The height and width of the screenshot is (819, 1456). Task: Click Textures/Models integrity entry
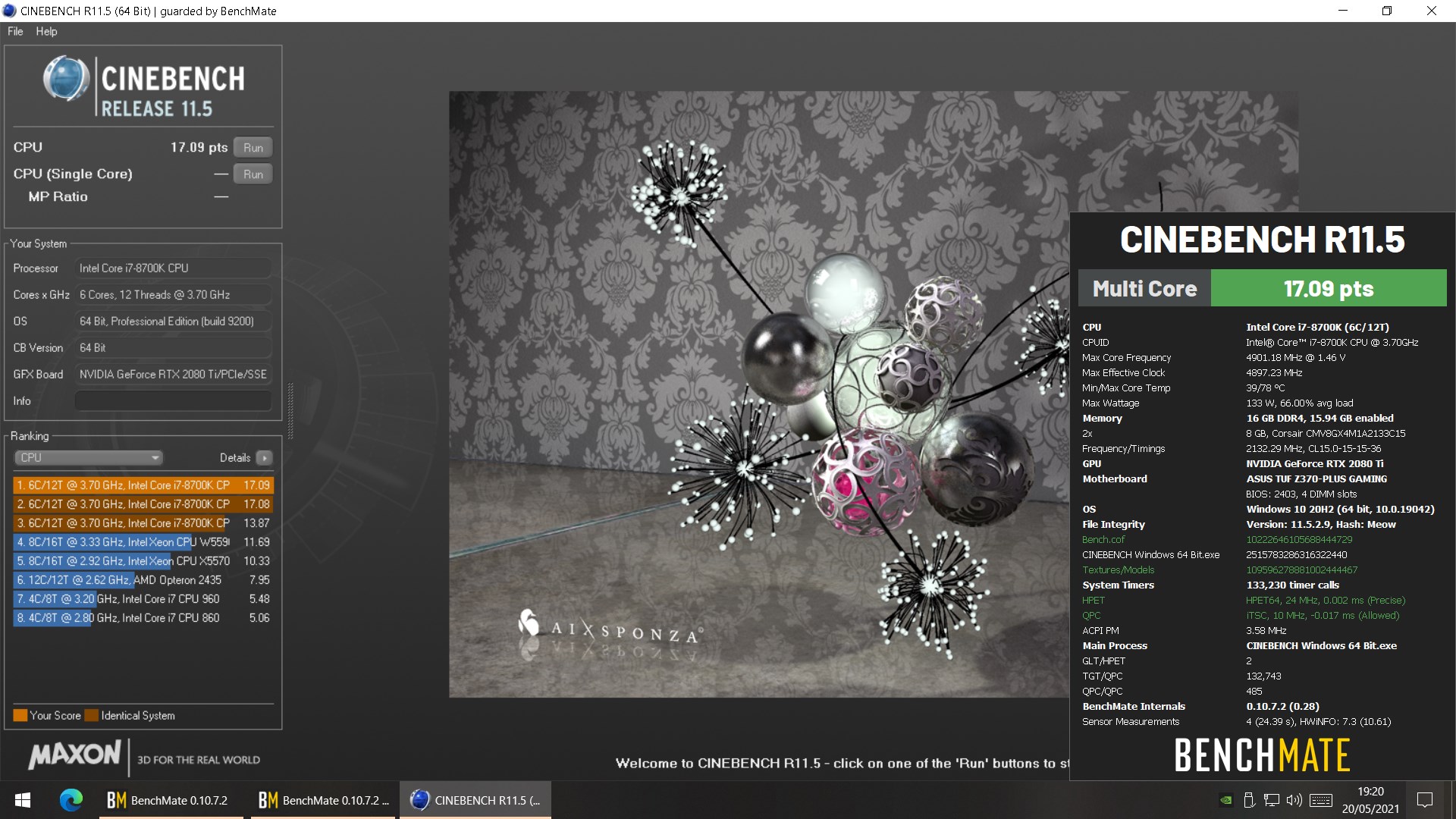[x=1119, y=570]
